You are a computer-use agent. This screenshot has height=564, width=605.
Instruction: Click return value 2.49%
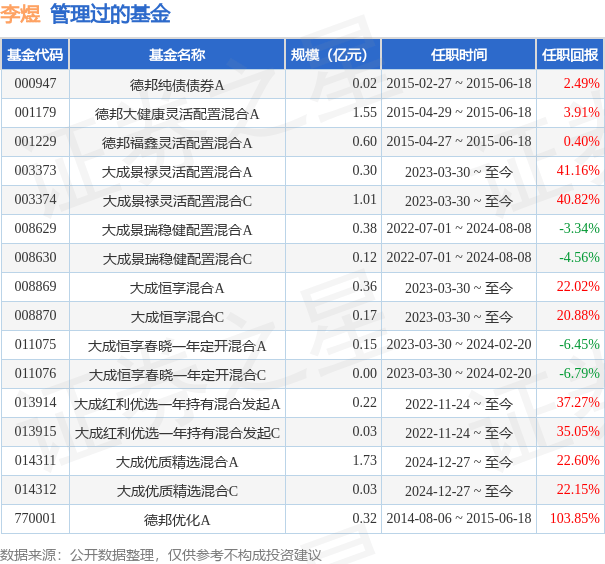581,83
